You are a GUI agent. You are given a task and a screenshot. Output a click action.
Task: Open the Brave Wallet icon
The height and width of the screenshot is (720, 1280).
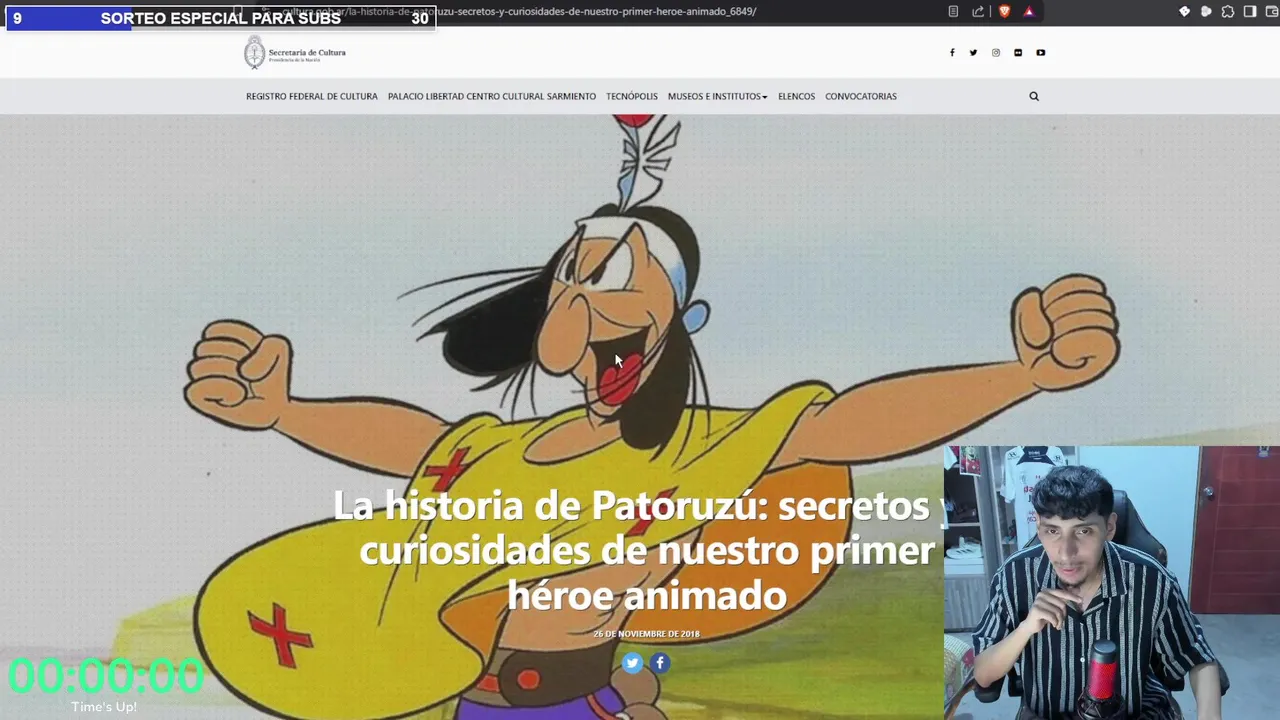tap(1271, 12)
